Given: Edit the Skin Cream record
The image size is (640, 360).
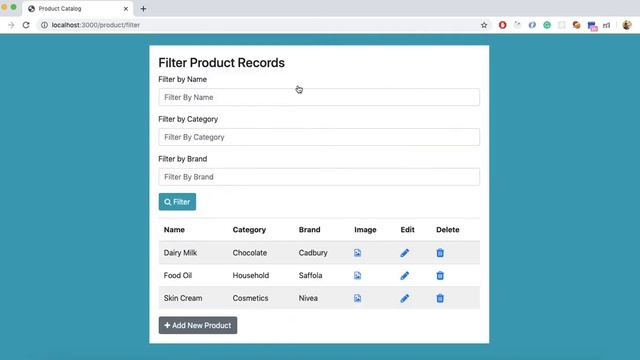Looking at the screenshot, I should click(404, 298).
